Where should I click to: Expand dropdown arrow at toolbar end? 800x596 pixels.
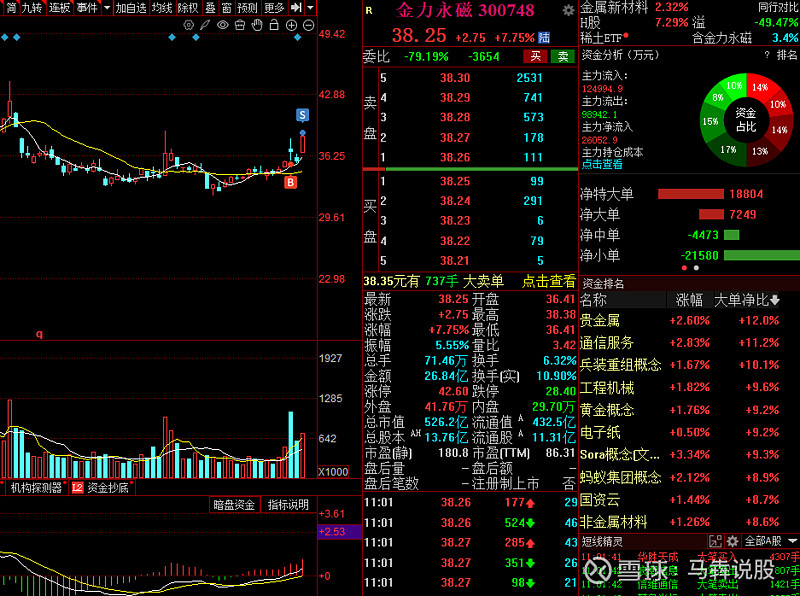click(310, 8)
